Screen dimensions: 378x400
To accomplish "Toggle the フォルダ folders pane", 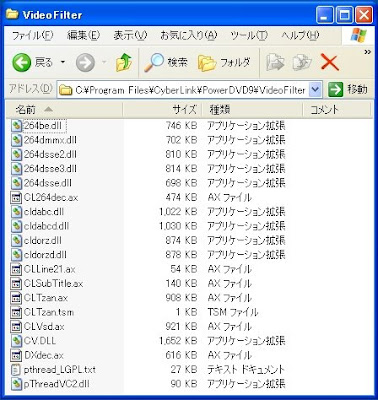I will (x=224, y=62).
